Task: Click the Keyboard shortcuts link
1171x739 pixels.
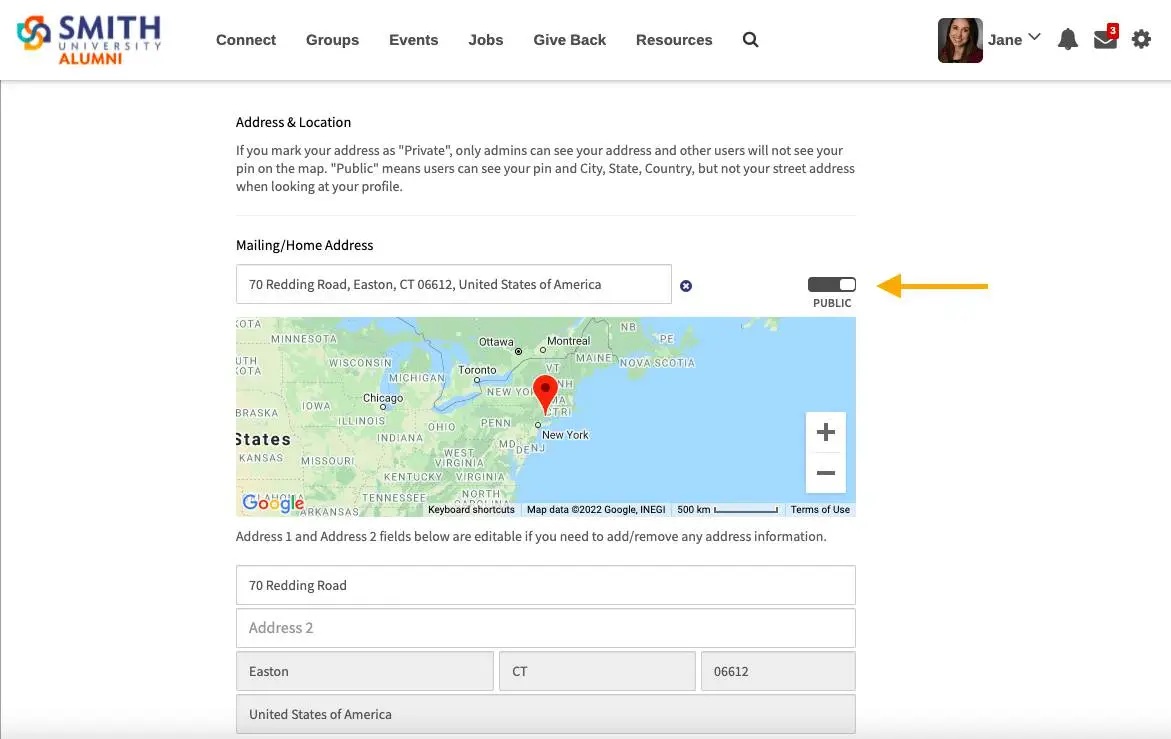Action: pos(471,509)
